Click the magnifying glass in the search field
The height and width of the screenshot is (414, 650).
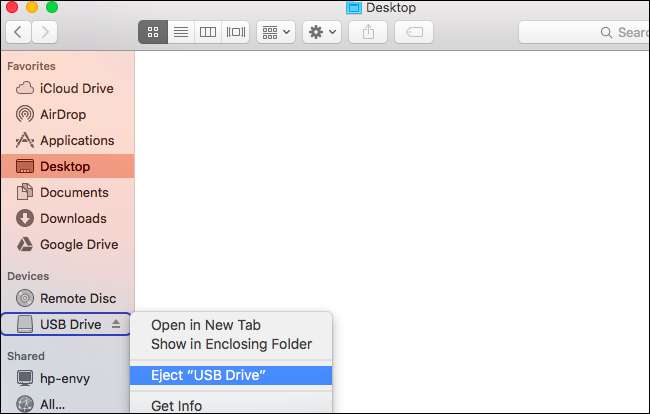pyautogui.click(x=606, y=32)
